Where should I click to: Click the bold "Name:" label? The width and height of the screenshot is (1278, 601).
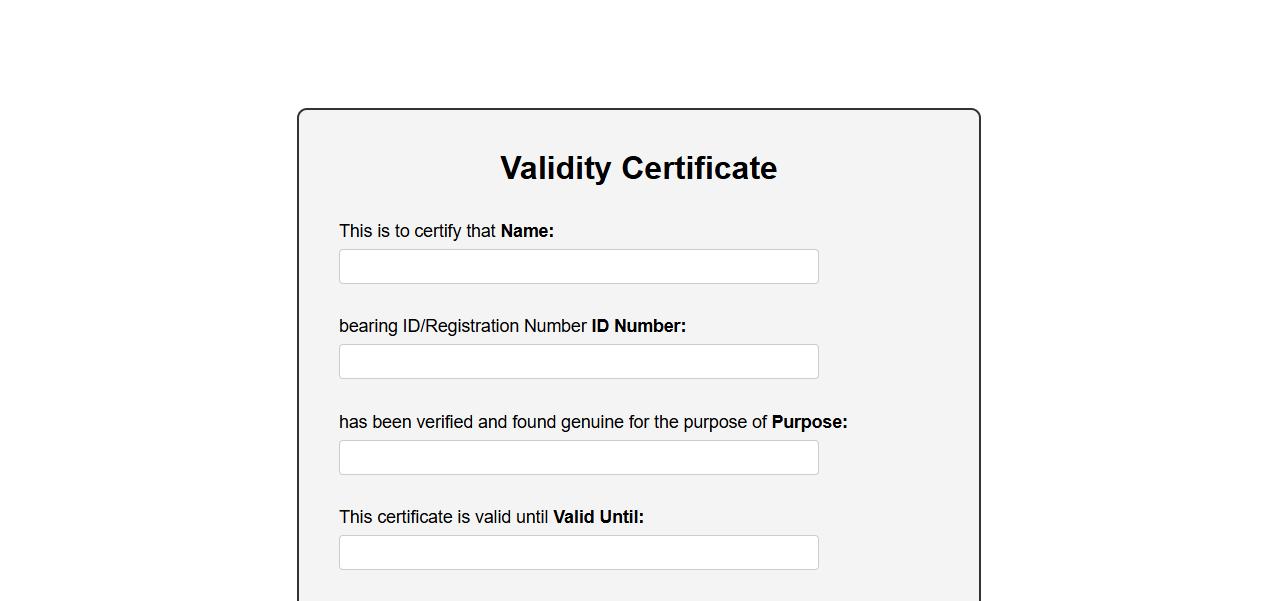click(527, 231)
